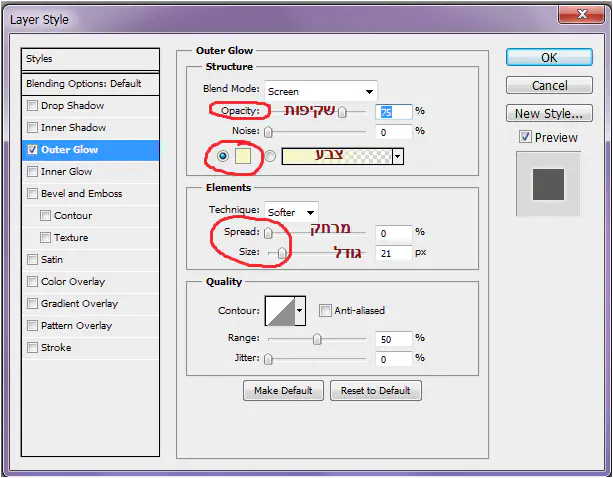Image resolution: width=613 pixels, height=478 pixels.
Task: Click the Size value input field
Action: coord(394,254)
